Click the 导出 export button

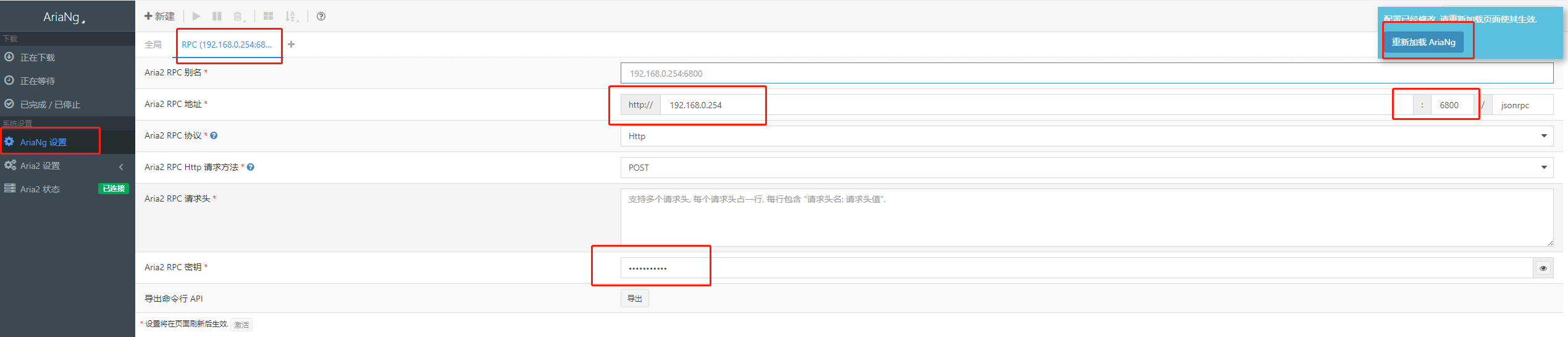tap(634, 299)
